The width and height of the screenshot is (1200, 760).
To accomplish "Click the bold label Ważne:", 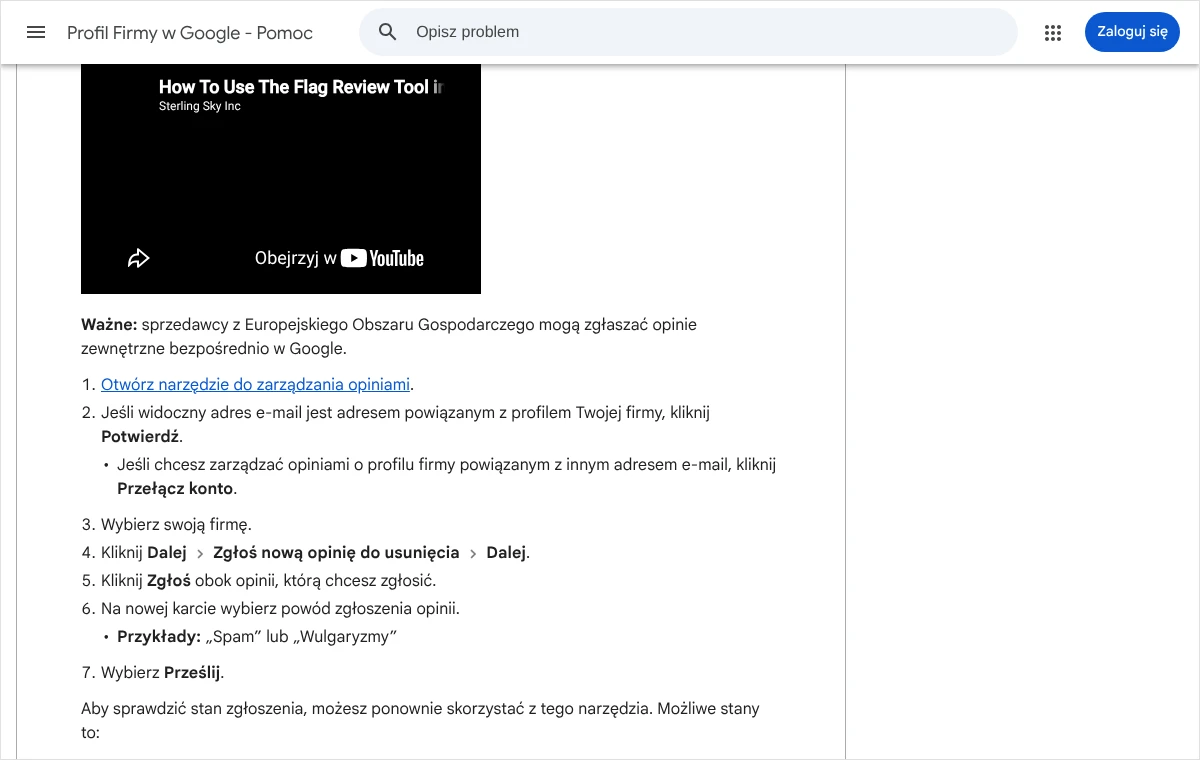I will tap(109, 324).
